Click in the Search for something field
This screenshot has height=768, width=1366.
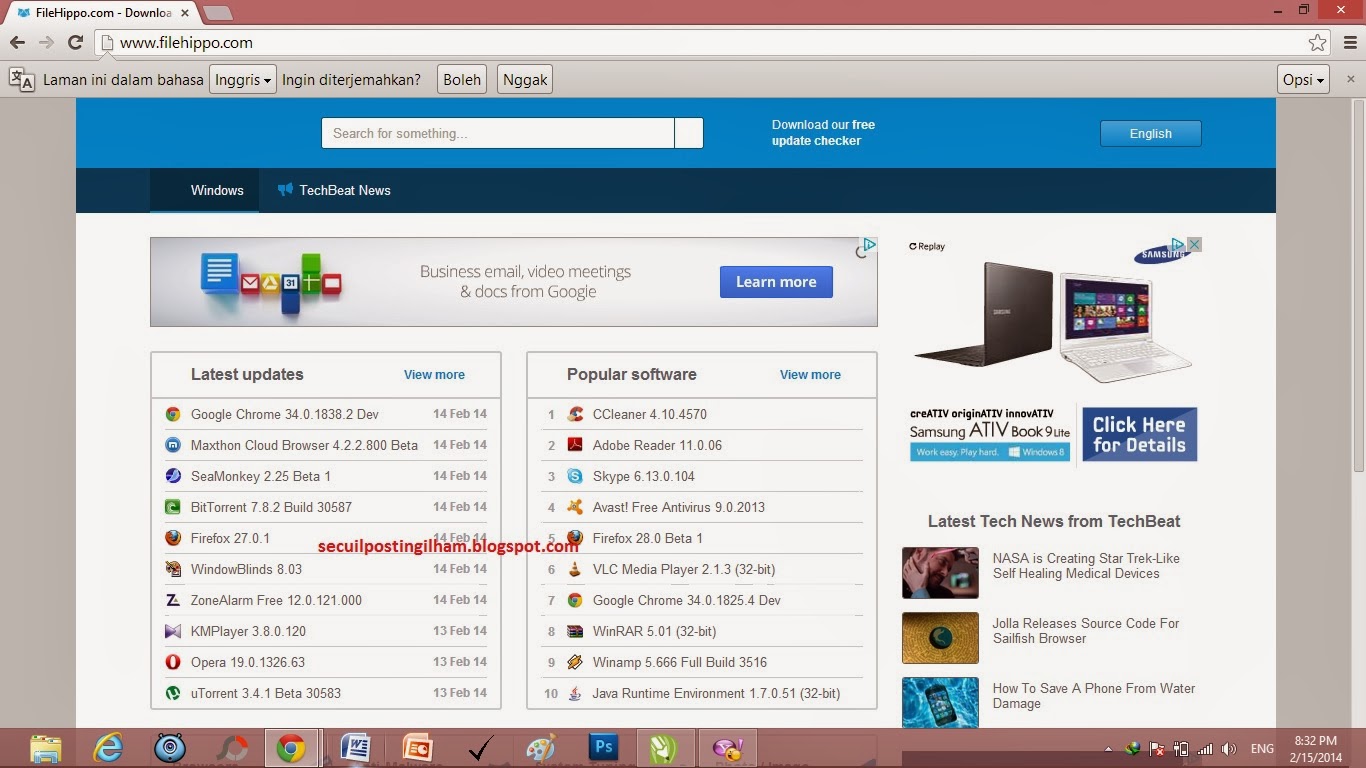coord(498,133)
